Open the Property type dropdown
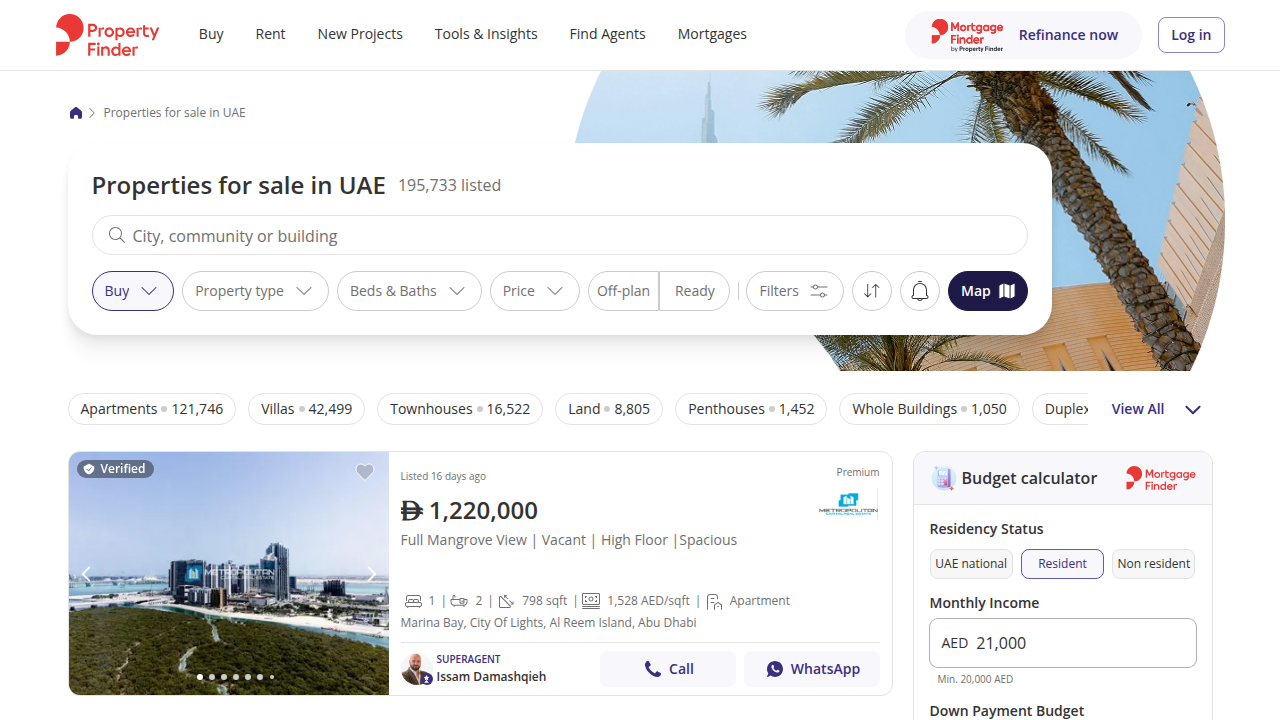This screenshot has width=1280, height=720. [x=255, y=291]
